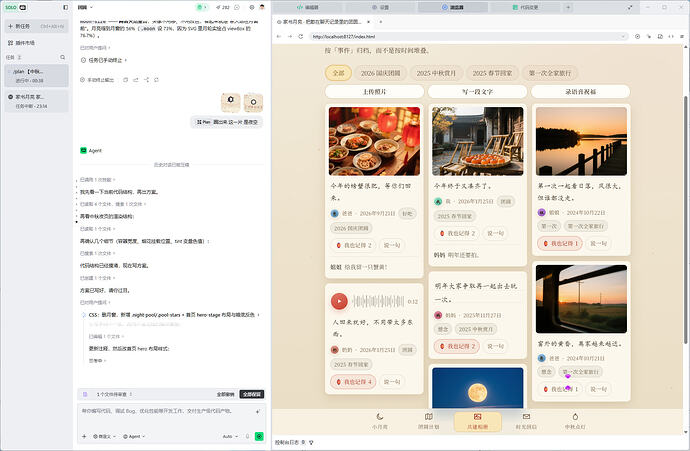Image resolution: width=690 pixels, height=451 pixels.
Task: Click the 录语音祝福 button
Action: coord(580,92)
